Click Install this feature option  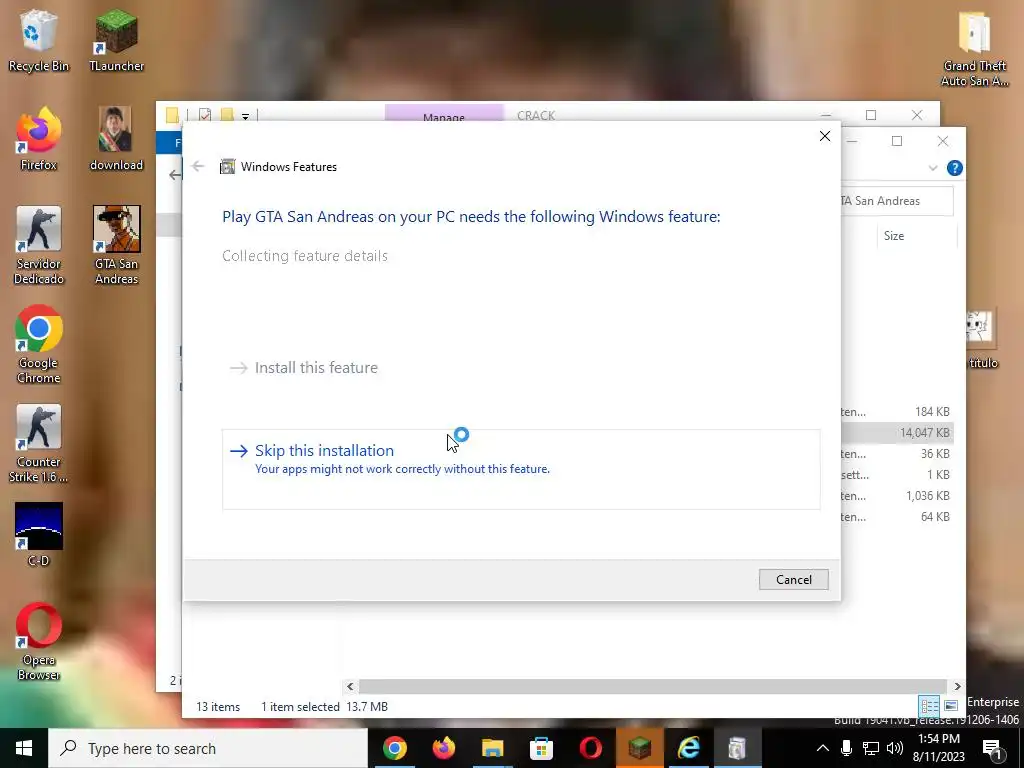pos(304,368)
